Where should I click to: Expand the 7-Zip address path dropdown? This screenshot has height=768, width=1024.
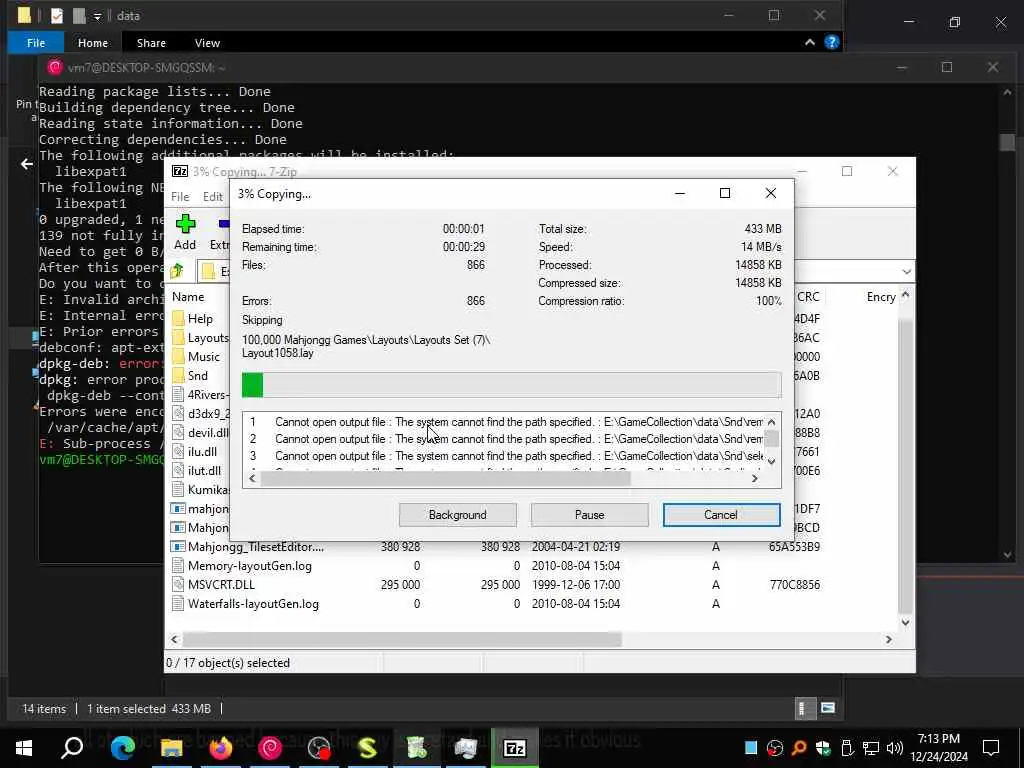(x=906, y=272)
